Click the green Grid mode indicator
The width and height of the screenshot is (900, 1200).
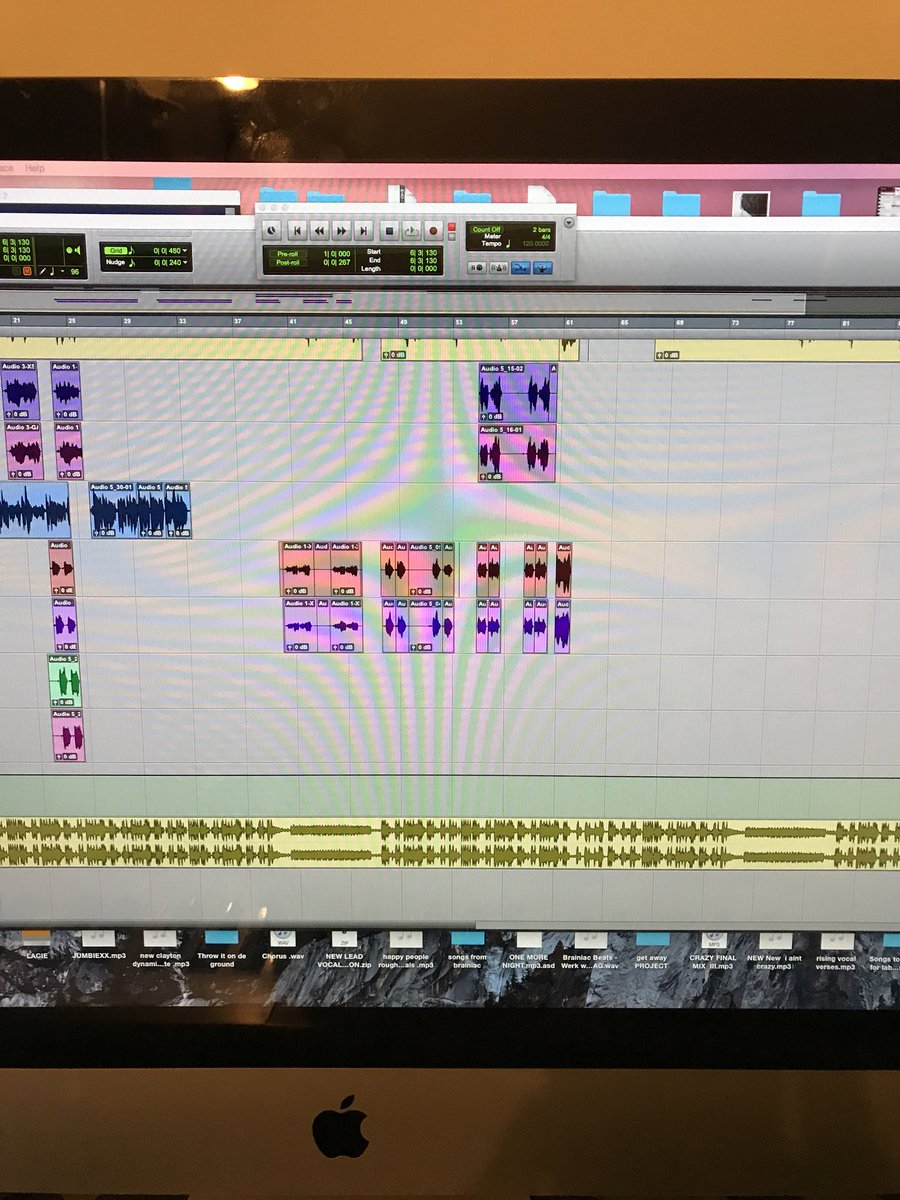[116, 250]
